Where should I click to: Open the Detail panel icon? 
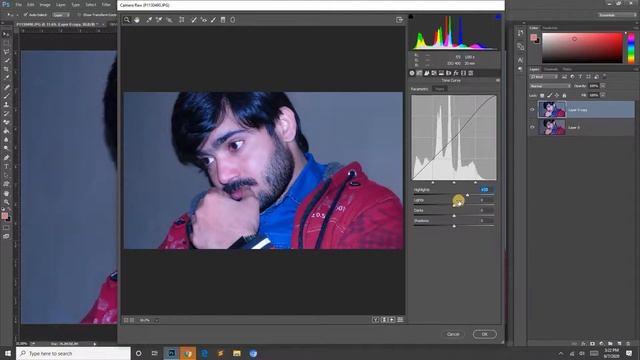427,73
